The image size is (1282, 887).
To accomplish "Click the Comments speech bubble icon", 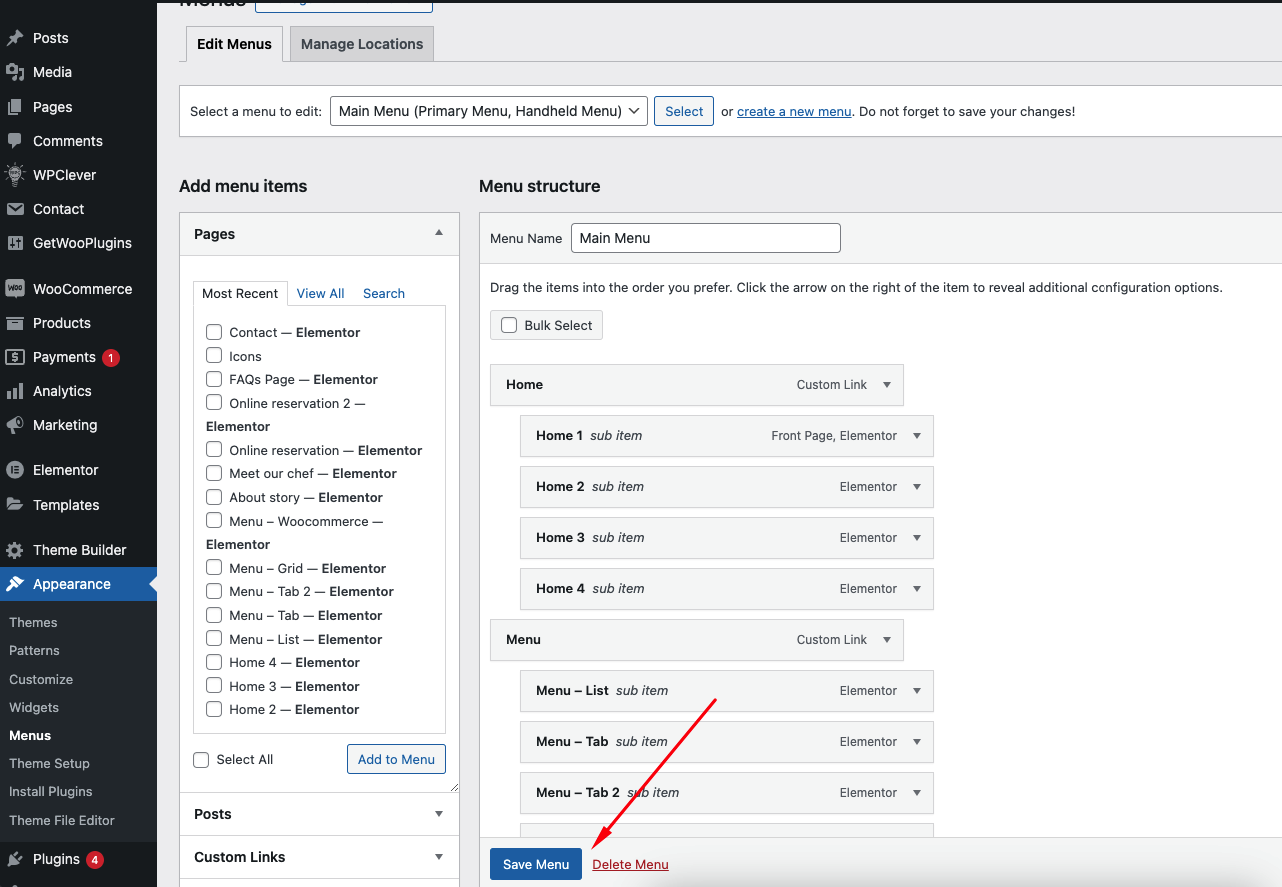I will pyautogui.click(x=15, y=141).
